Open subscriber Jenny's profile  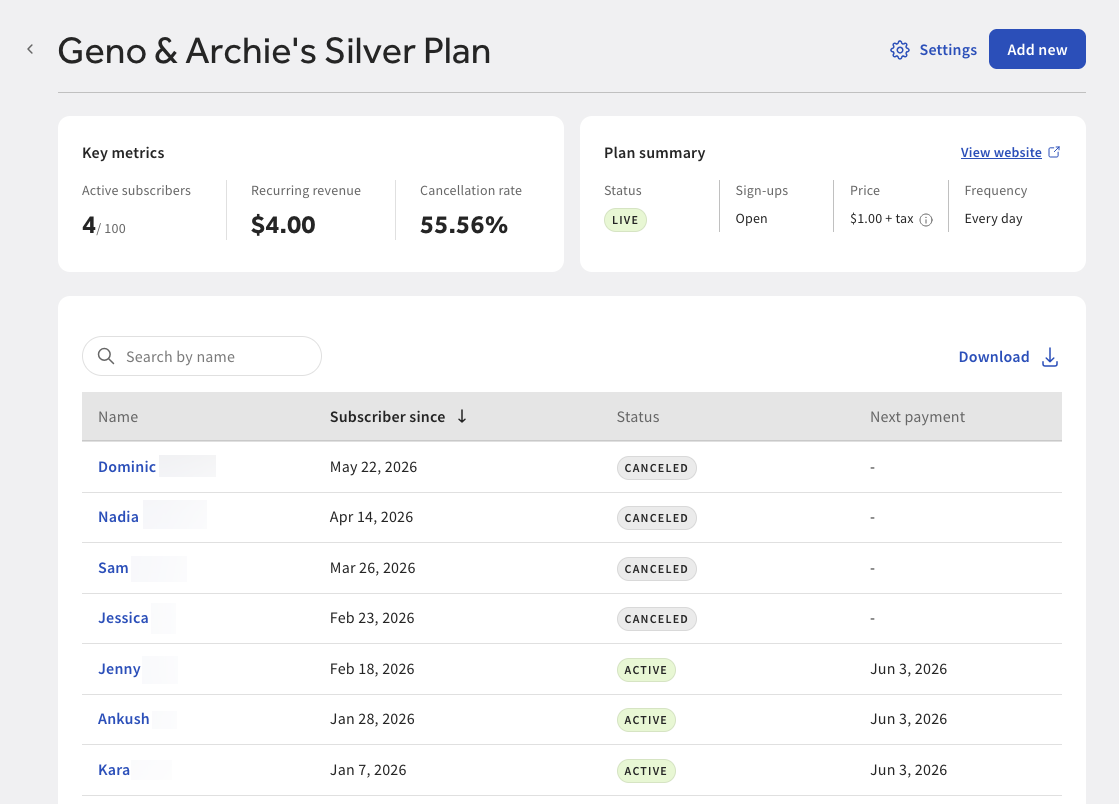click(x=119, y=669)
